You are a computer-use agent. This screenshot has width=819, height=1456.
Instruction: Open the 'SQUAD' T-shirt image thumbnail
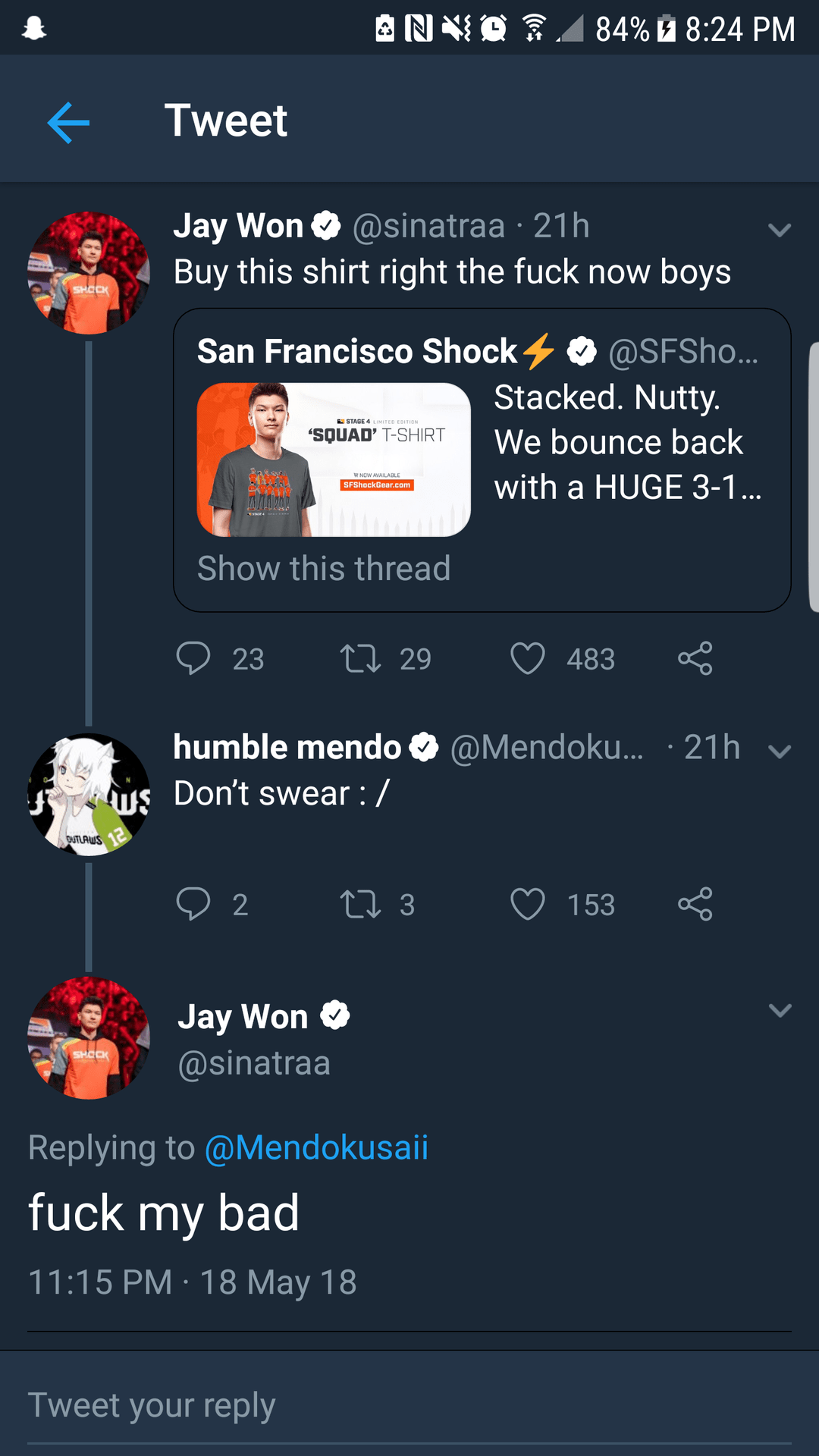click(334, 460)
